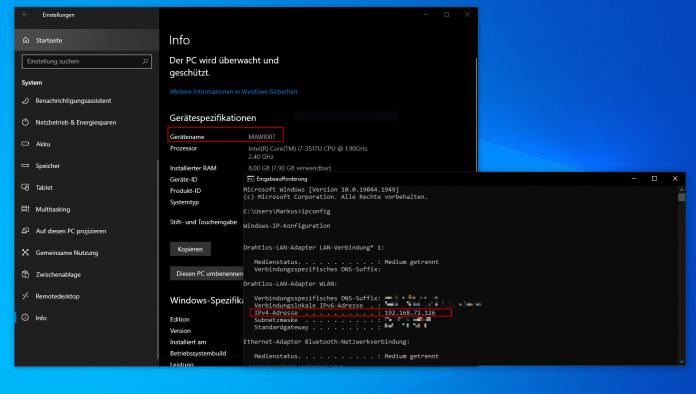Minimize the Eingabeaufforderung window

[x=634, y=179]
